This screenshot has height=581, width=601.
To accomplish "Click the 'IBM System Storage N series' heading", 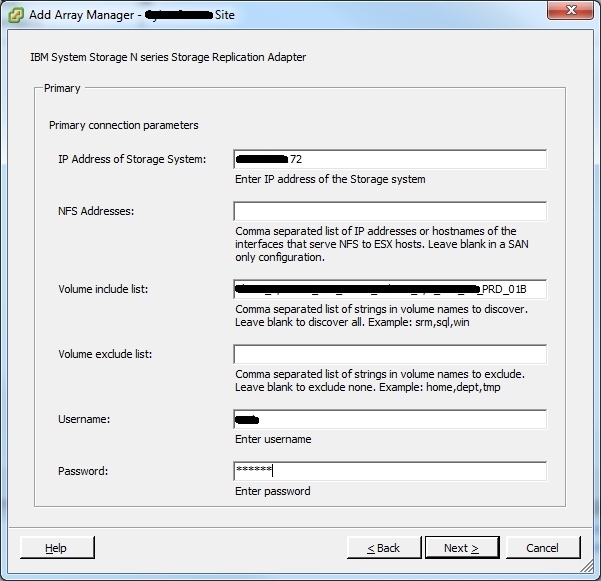I will click(x=168, y=57).
